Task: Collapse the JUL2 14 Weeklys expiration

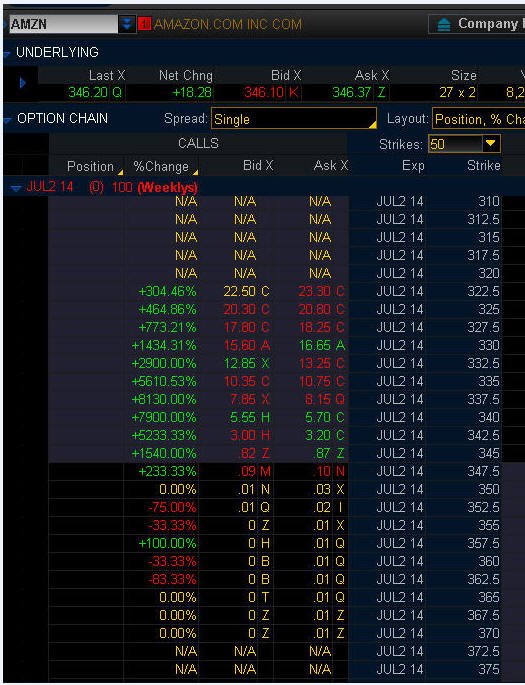Action: [16, 188]
